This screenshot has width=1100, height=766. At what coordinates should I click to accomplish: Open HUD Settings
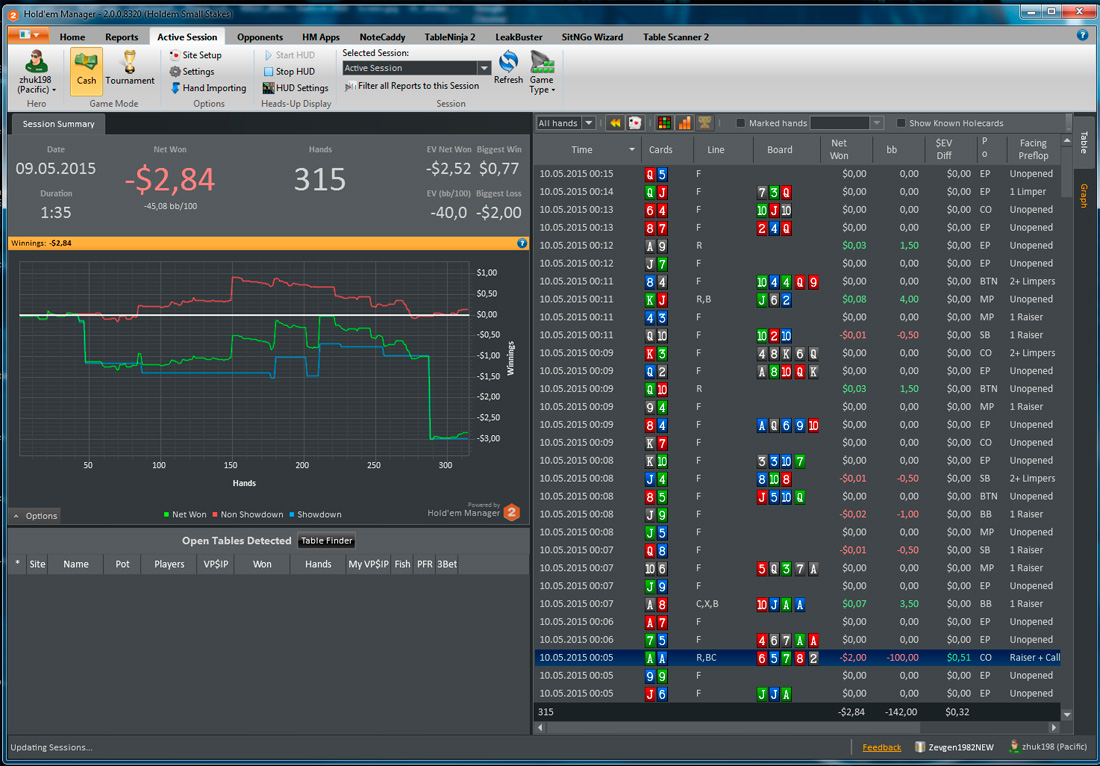pos(295,88)
